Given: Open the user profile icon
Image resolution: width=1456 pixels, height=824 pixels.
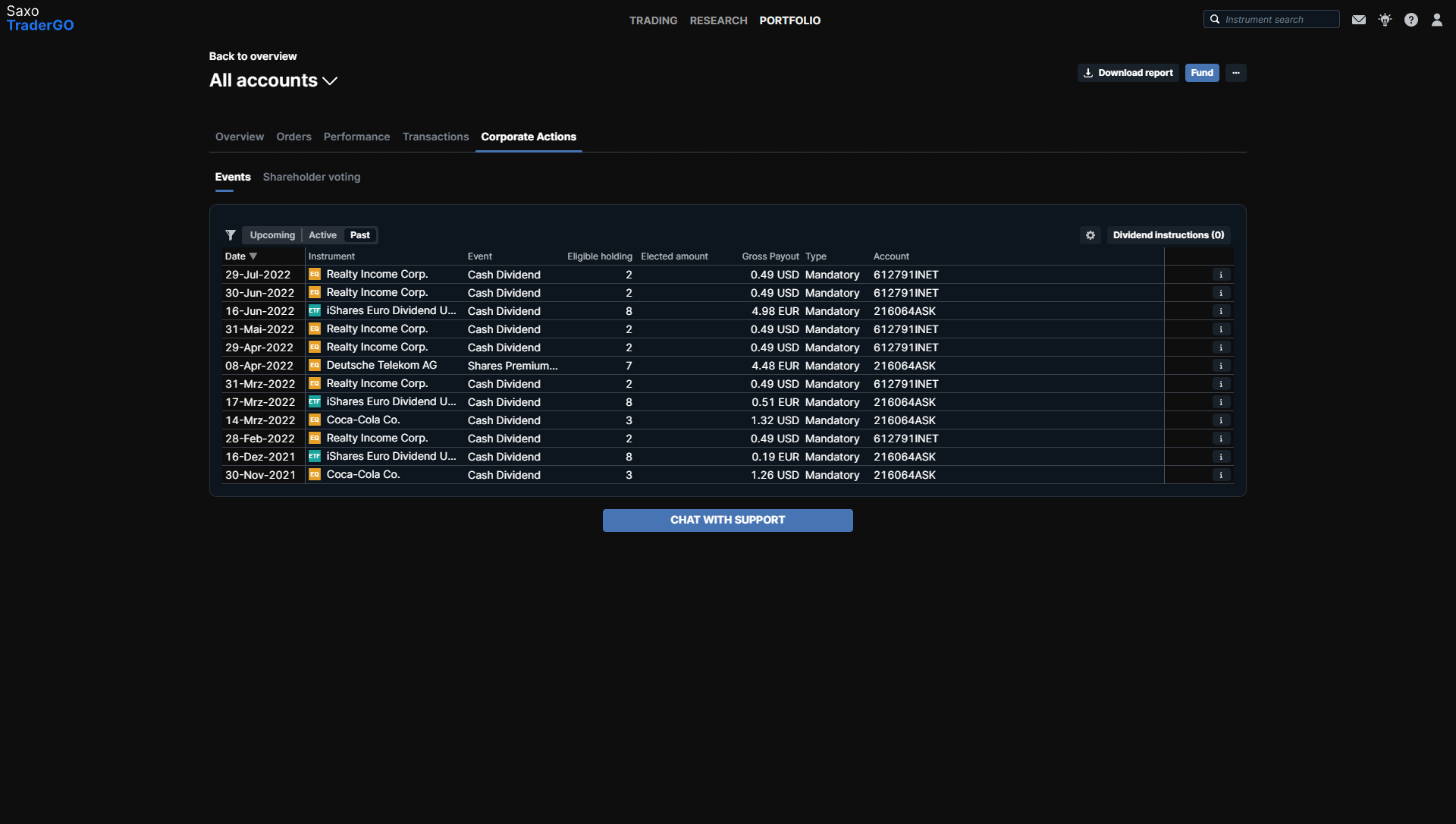Looking at the screenshot, I should (1436, 20).
